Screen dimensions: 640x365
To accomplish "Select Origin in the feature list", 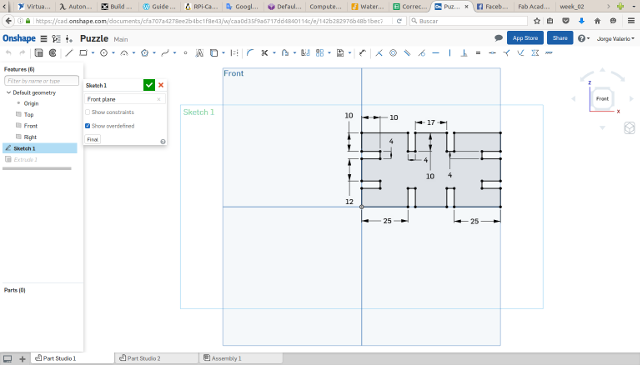I will pos(31,103).
